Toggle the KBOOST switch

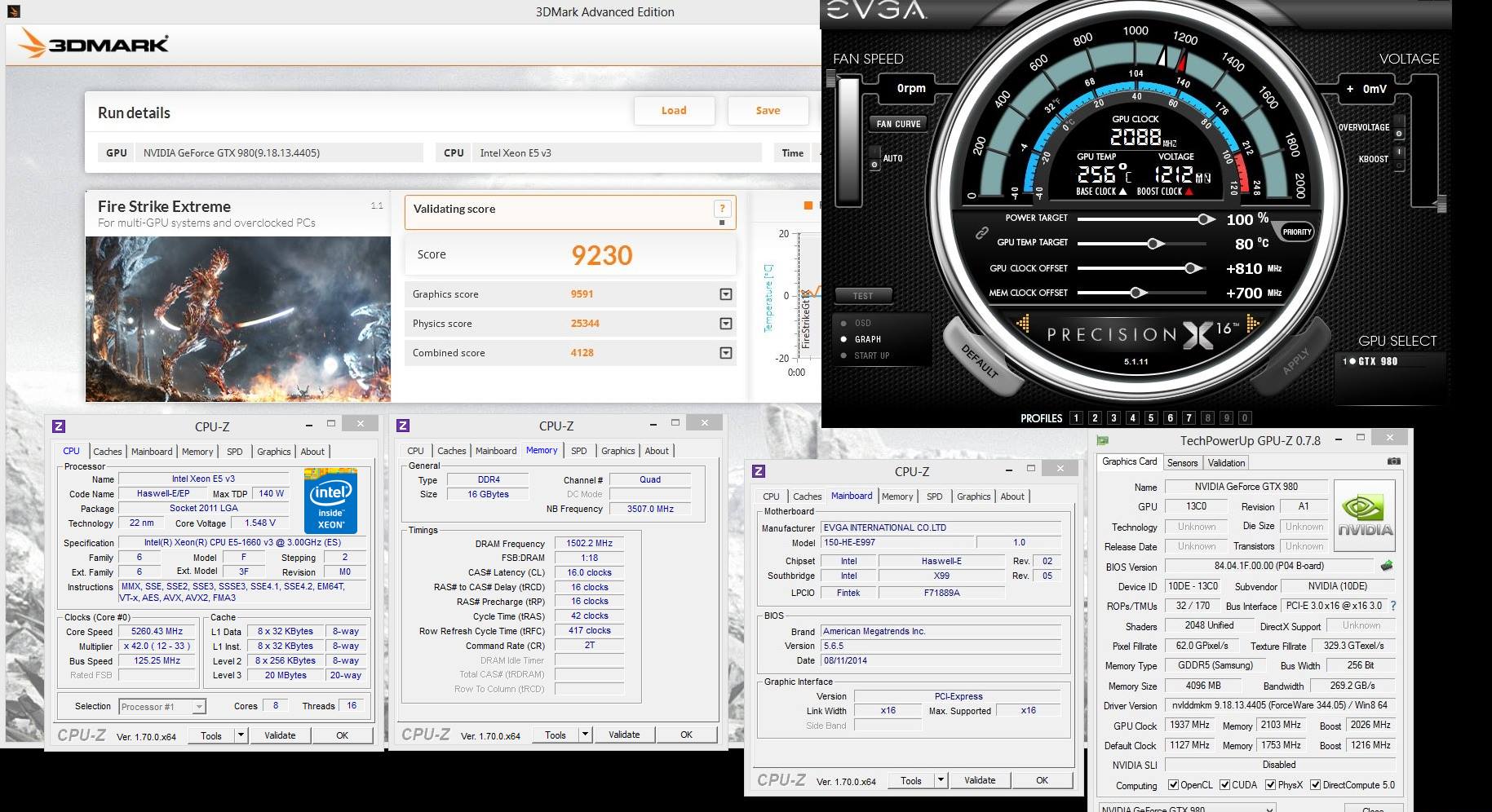[1399, 158]
